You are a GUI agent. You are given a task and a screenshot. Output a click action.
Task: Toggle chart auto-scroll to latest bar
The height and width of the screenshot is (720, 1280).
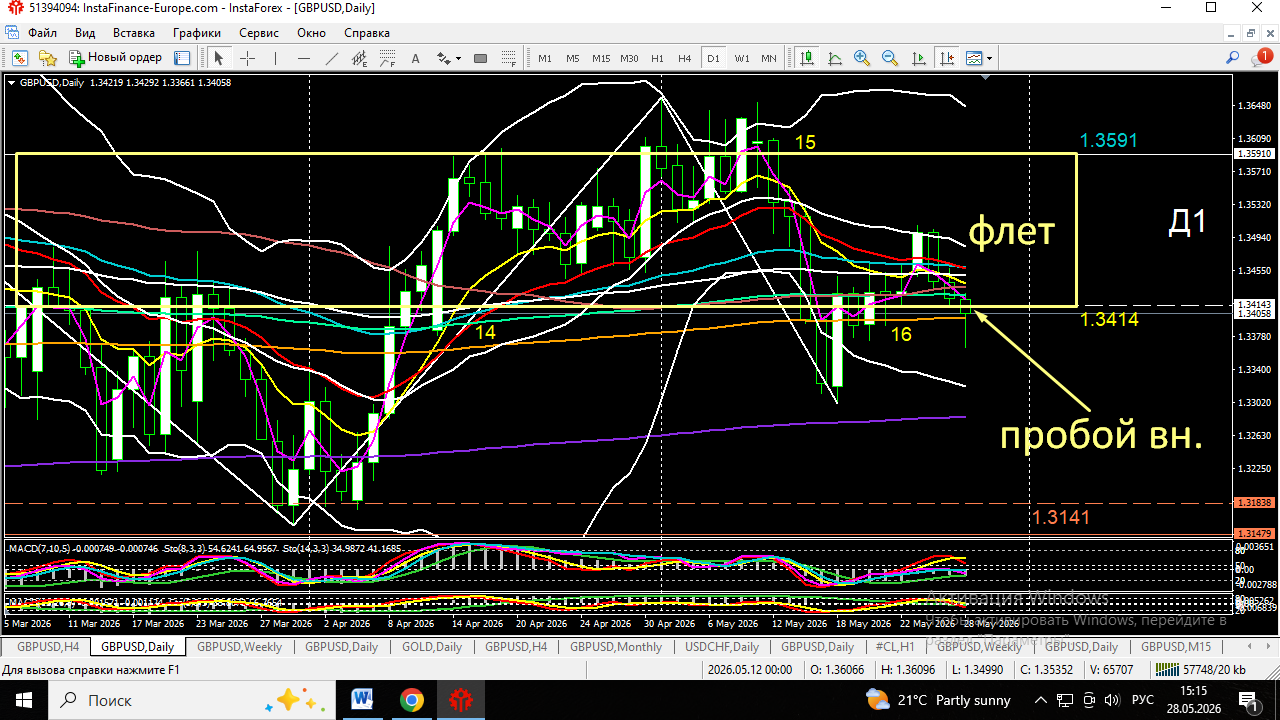[x=918, y=58]
